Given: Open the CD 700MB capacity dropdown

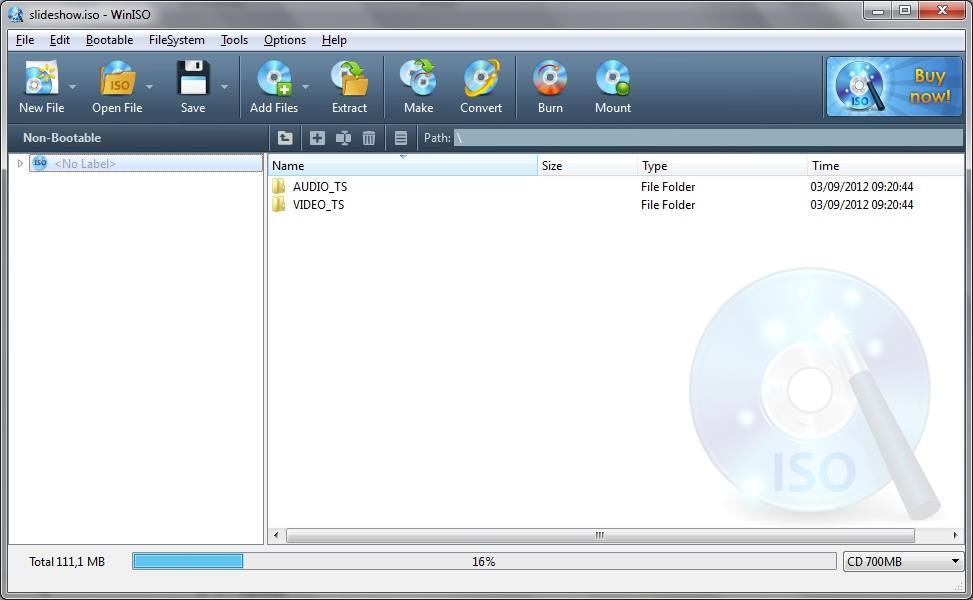Looking at the screenshot, I should (x=901, y=561).
